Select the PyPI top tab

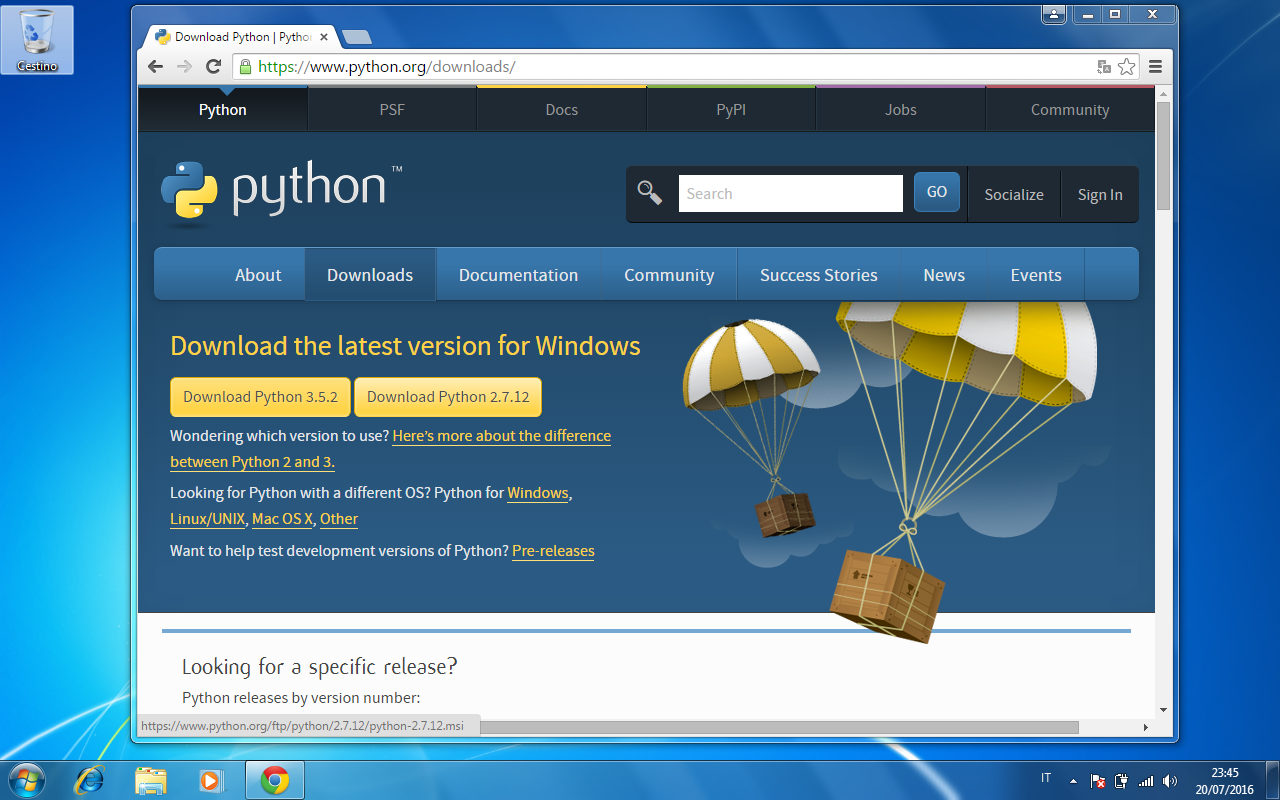pos(731,110)
